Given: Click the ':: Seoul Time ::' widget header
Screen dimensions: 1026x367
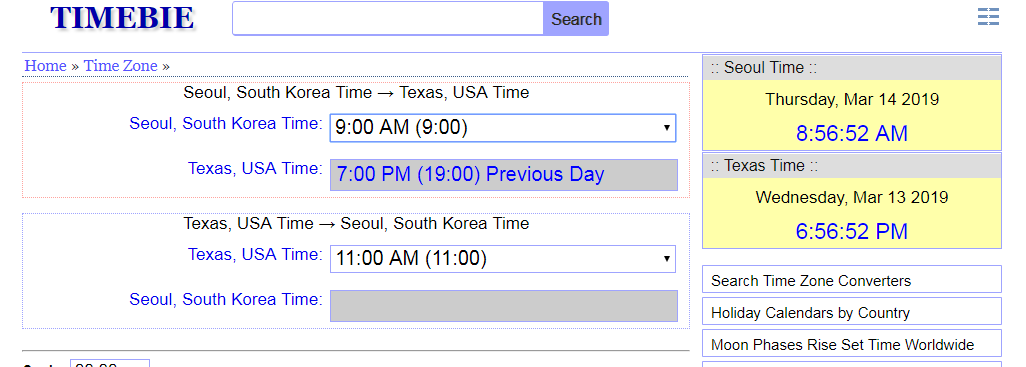Looking at the screenshot, I should tap(851, 68).
